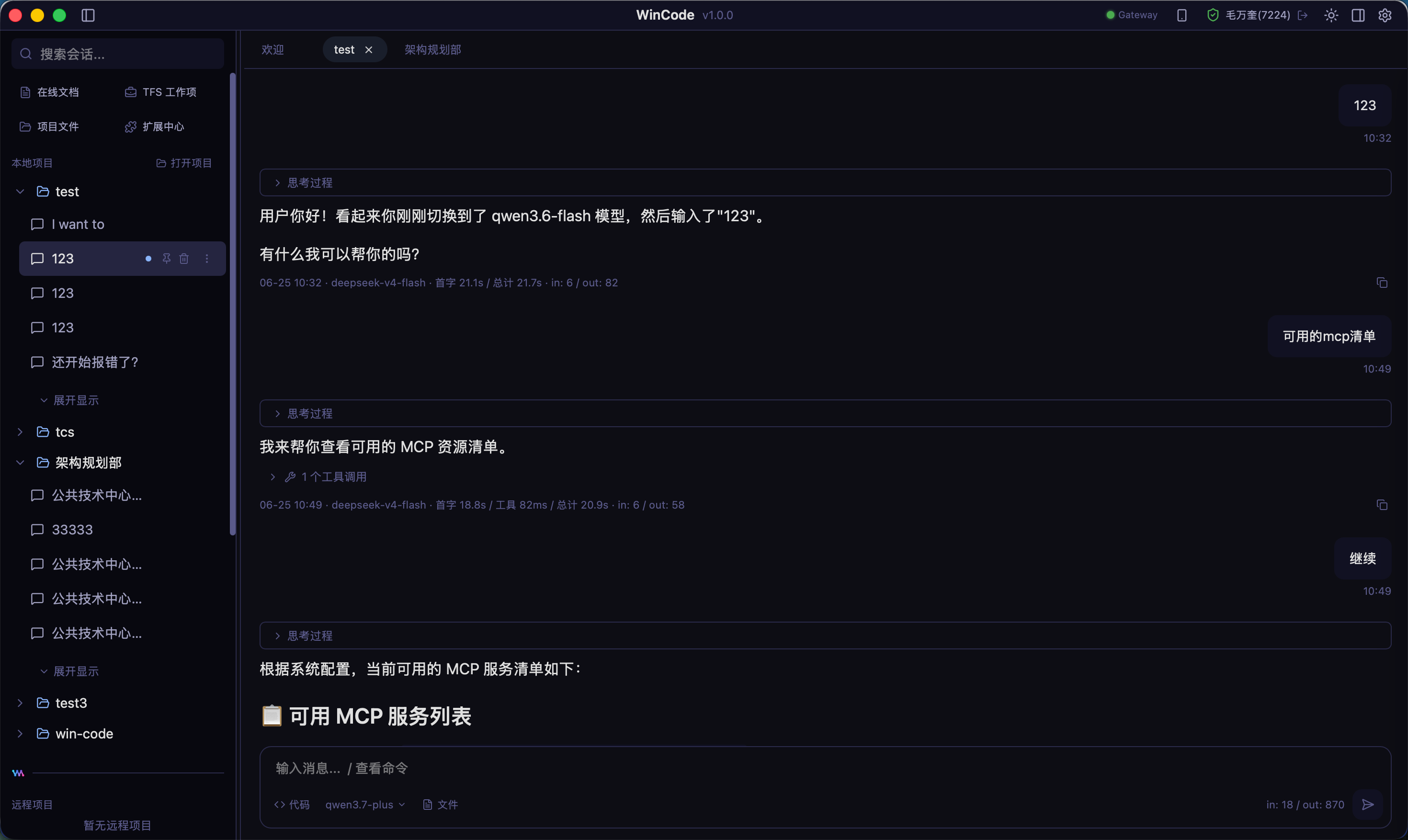This screenshot has width=1408, height=840.
Task: Switch to the 架构规划部 tab
Action: coord(433,50)
